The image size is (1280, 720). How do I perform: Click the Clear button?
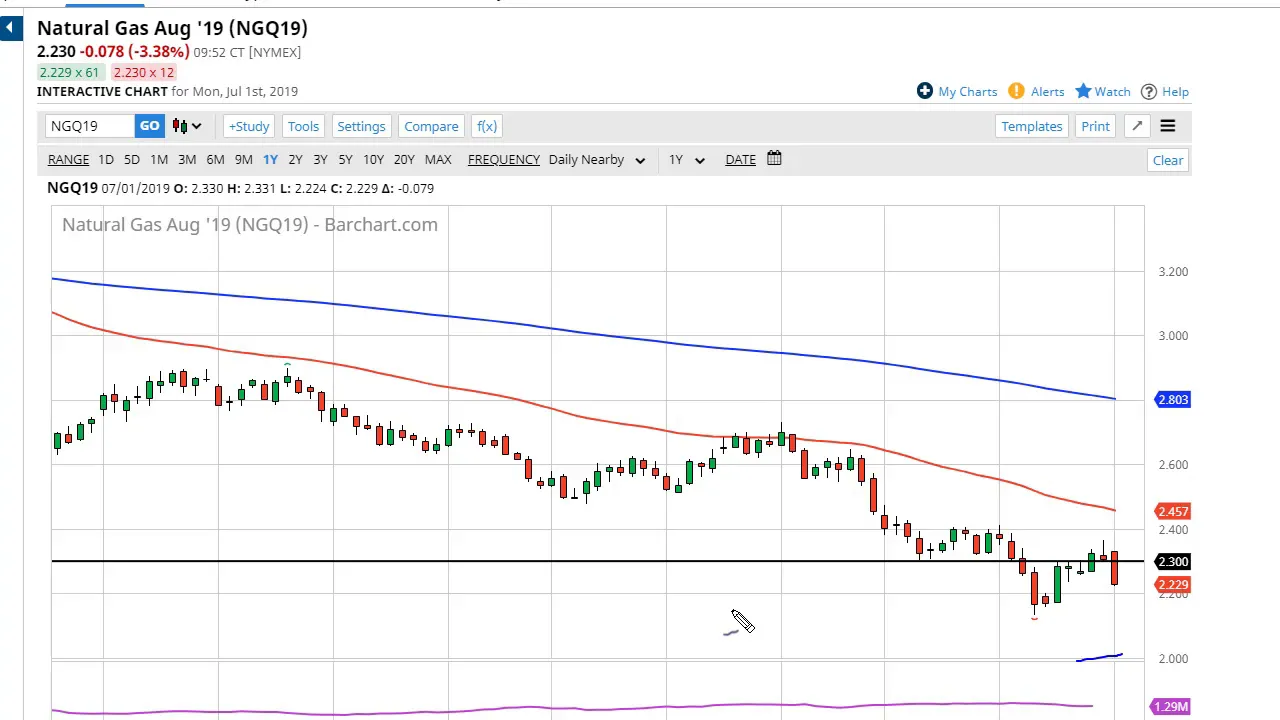(1168, 160)
